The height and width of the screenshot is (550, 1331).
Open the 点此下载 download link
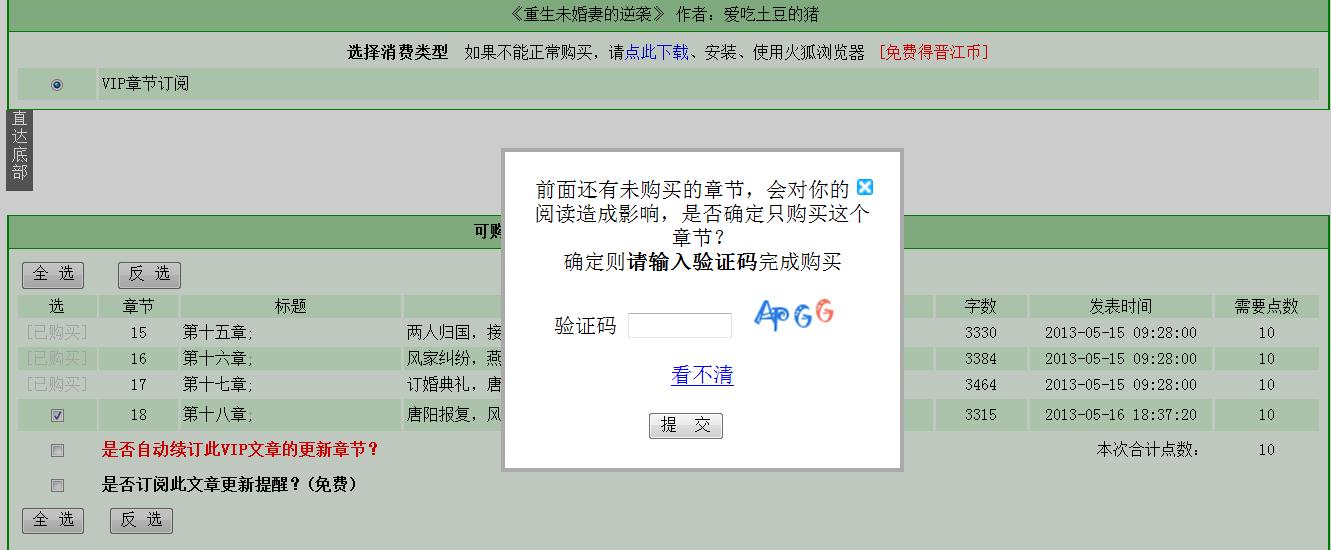click(656, 53)
